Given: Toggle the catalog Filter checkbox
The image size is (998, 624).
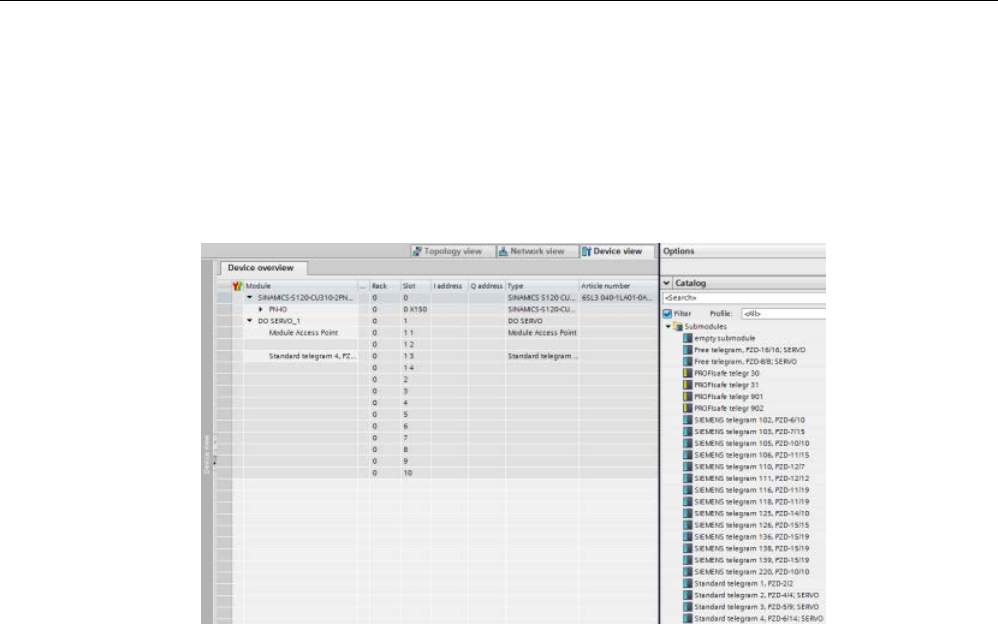Looking at the screenshot, I should 667,313.
